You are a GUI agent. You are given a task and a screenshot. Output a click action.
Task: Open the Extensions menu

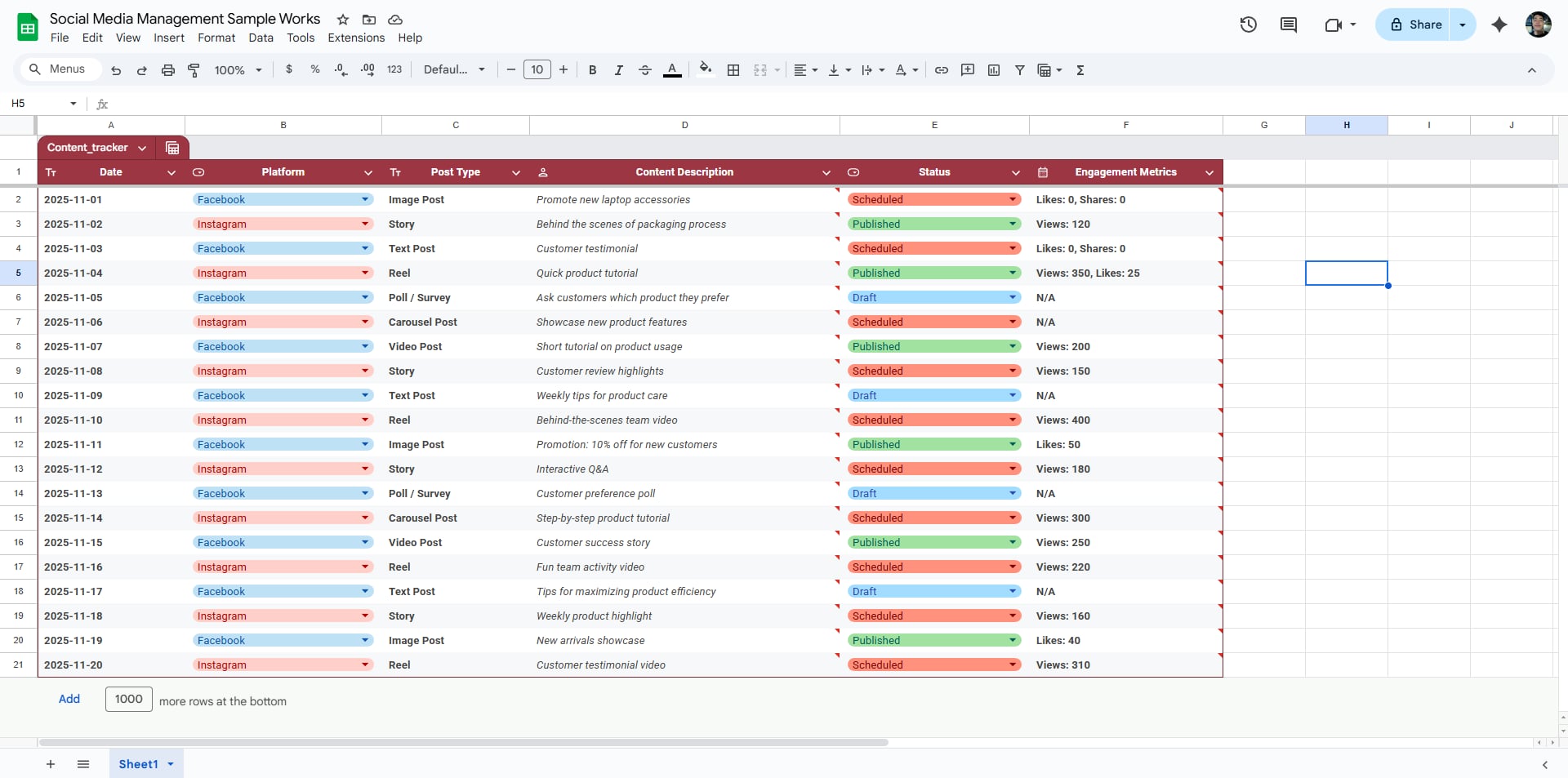[x=355, y=38]
